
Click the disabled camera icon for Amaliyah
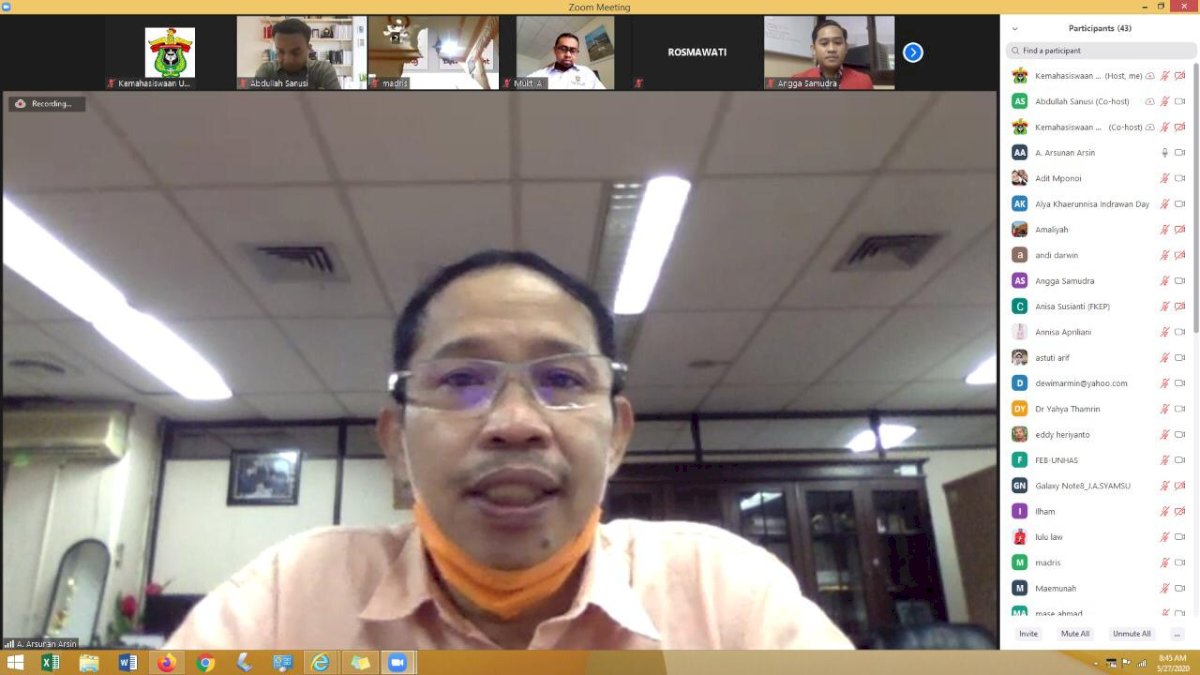(x=1180, y=230)
